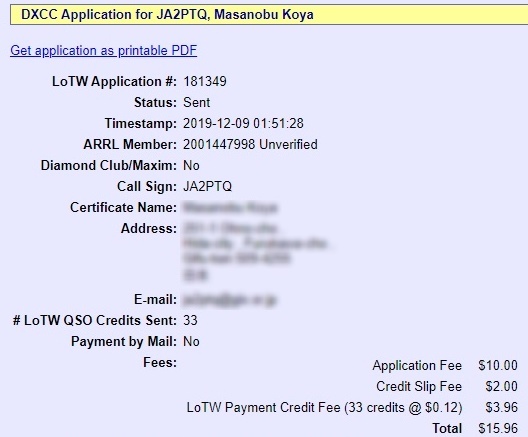
Task: Click the ARRL Member number 2001447998 Unverified
Action: pyautogui.click(x=250, y=144)
